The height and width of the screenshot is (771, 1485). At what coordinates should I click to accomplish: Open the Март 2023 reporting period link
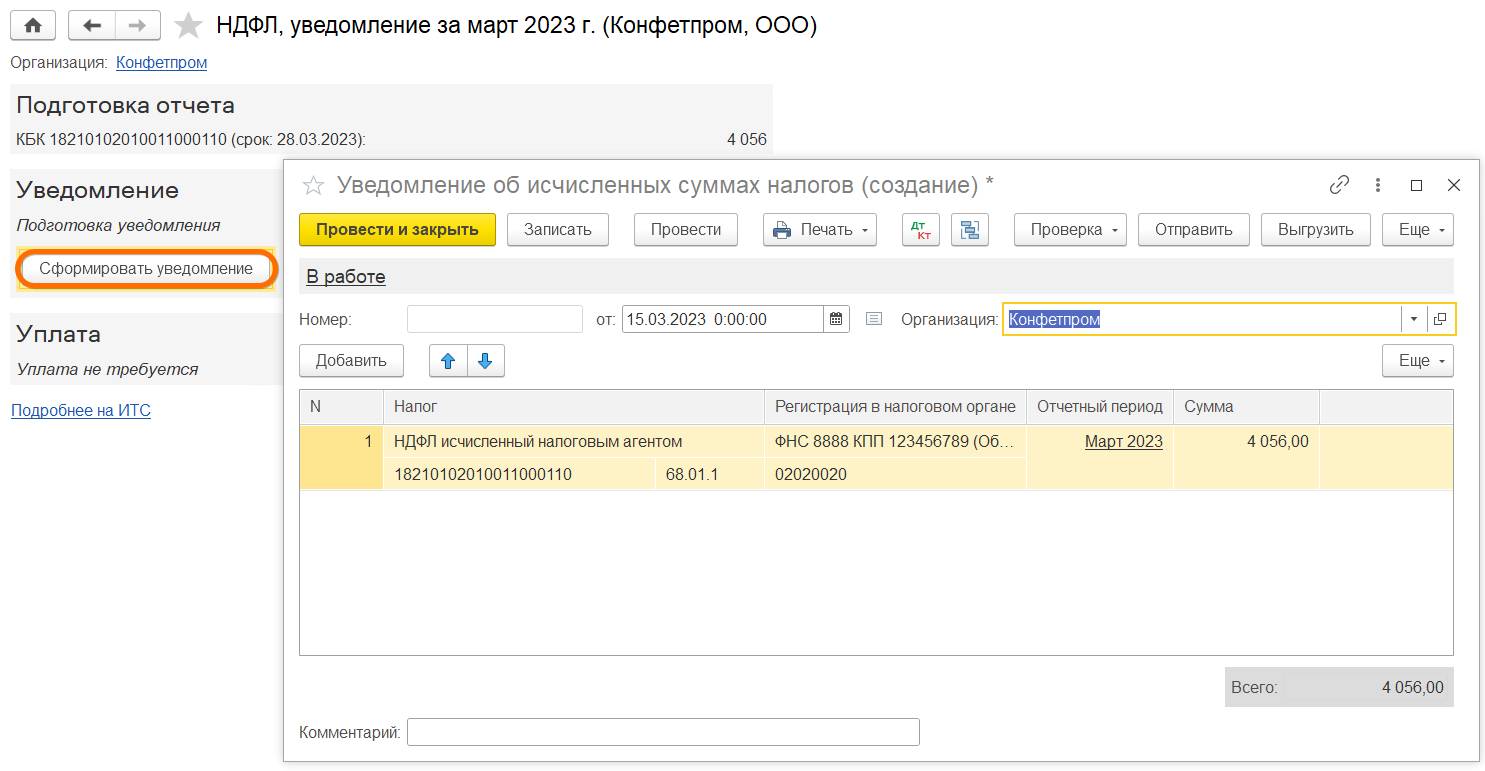click(x=1123, y=441)
